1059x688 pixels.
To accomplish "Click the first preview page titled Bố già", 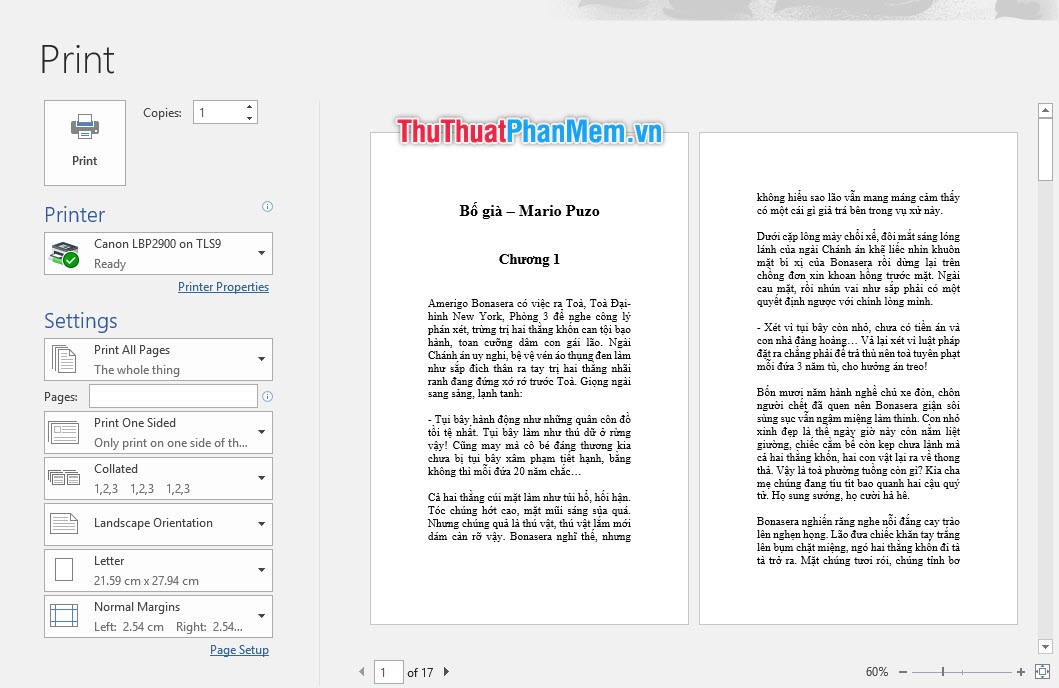I will [530, 378].
